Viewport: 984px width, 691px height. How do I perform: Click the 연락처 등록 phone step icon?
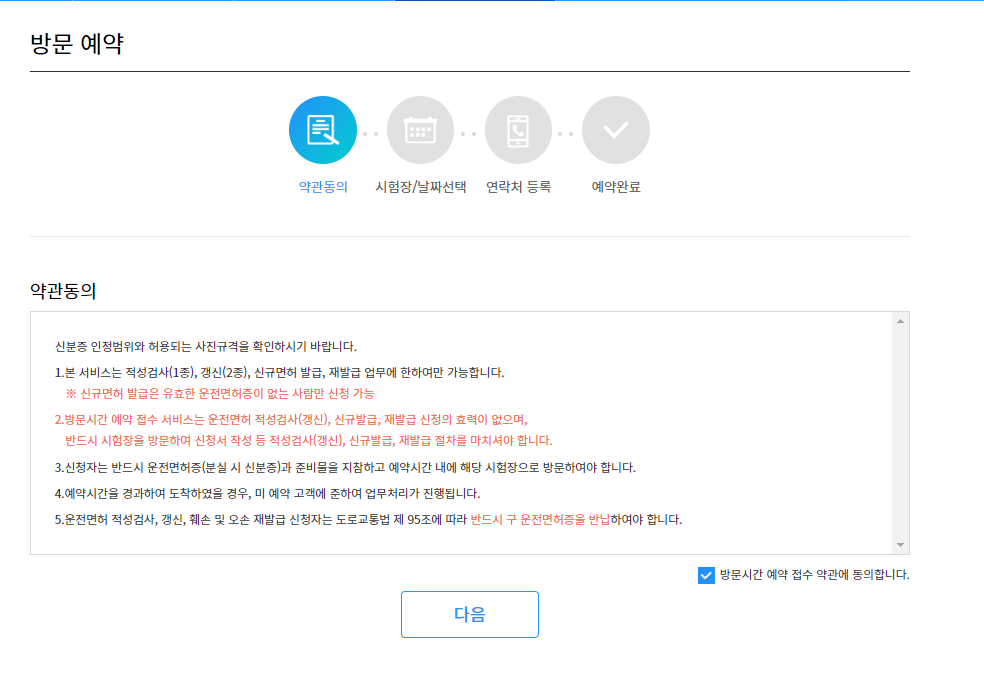coord(518,130)
